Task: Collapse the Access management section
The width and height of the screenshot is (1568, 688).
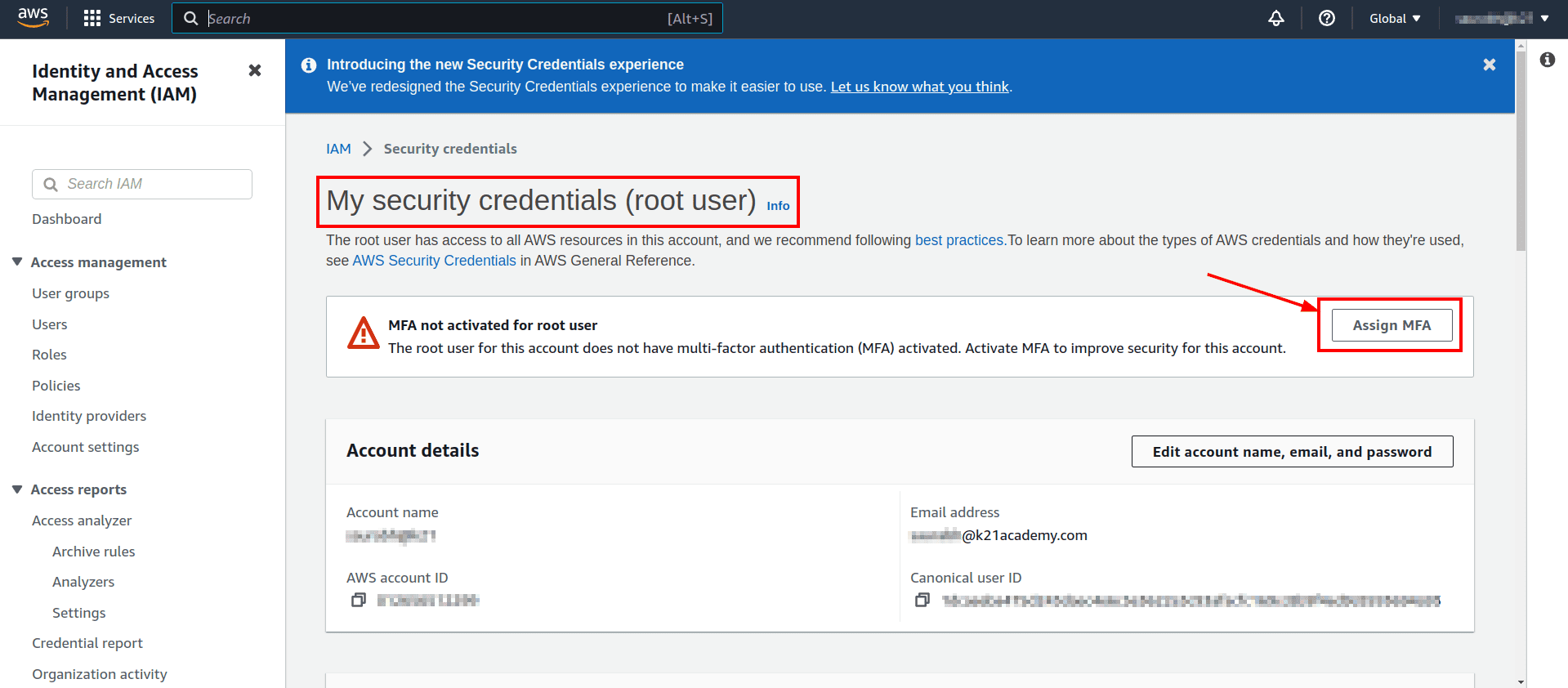Action: [x=17, y=261]
